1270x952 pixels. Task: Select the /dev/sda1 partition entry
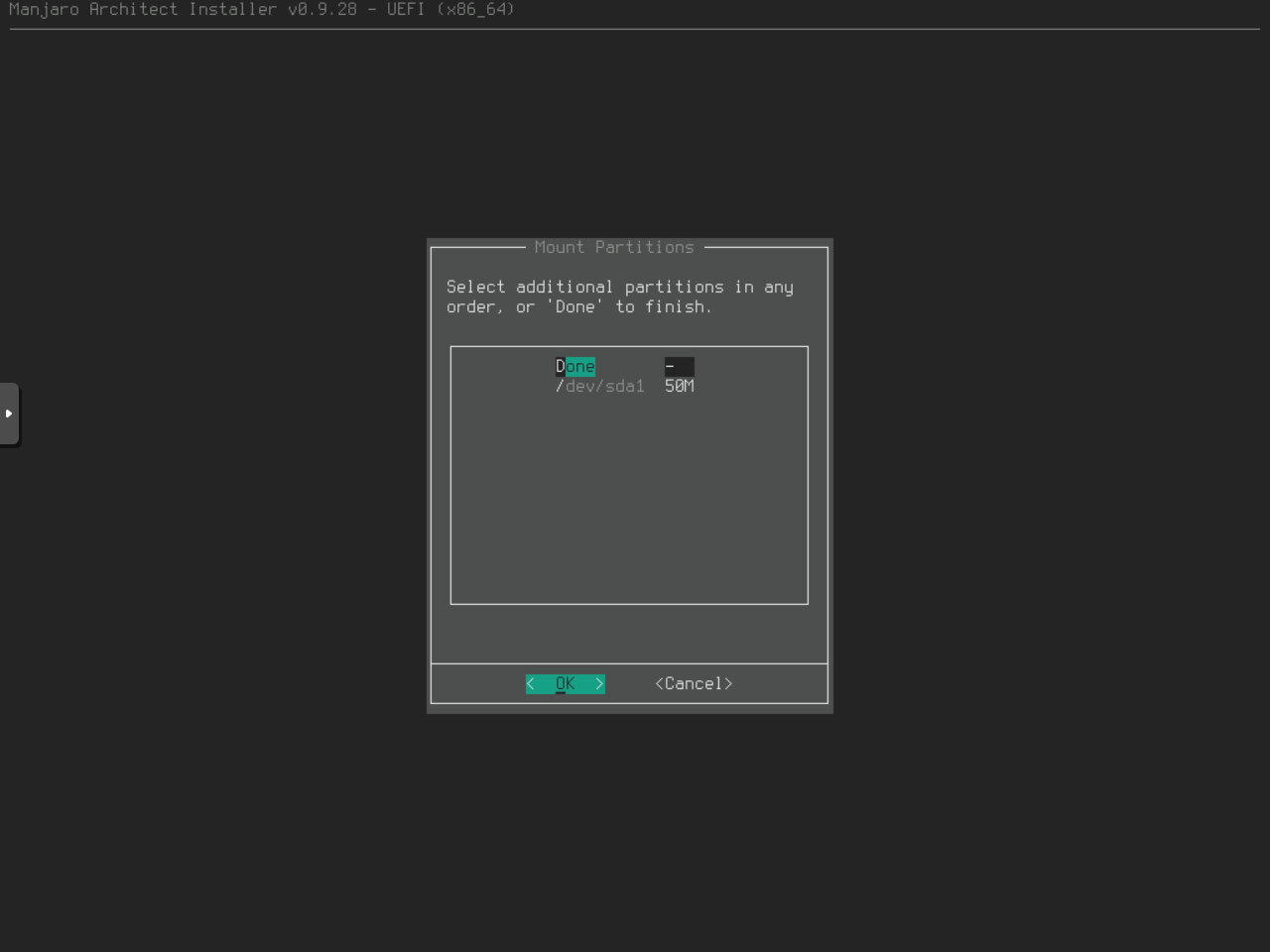coord(600,386)
